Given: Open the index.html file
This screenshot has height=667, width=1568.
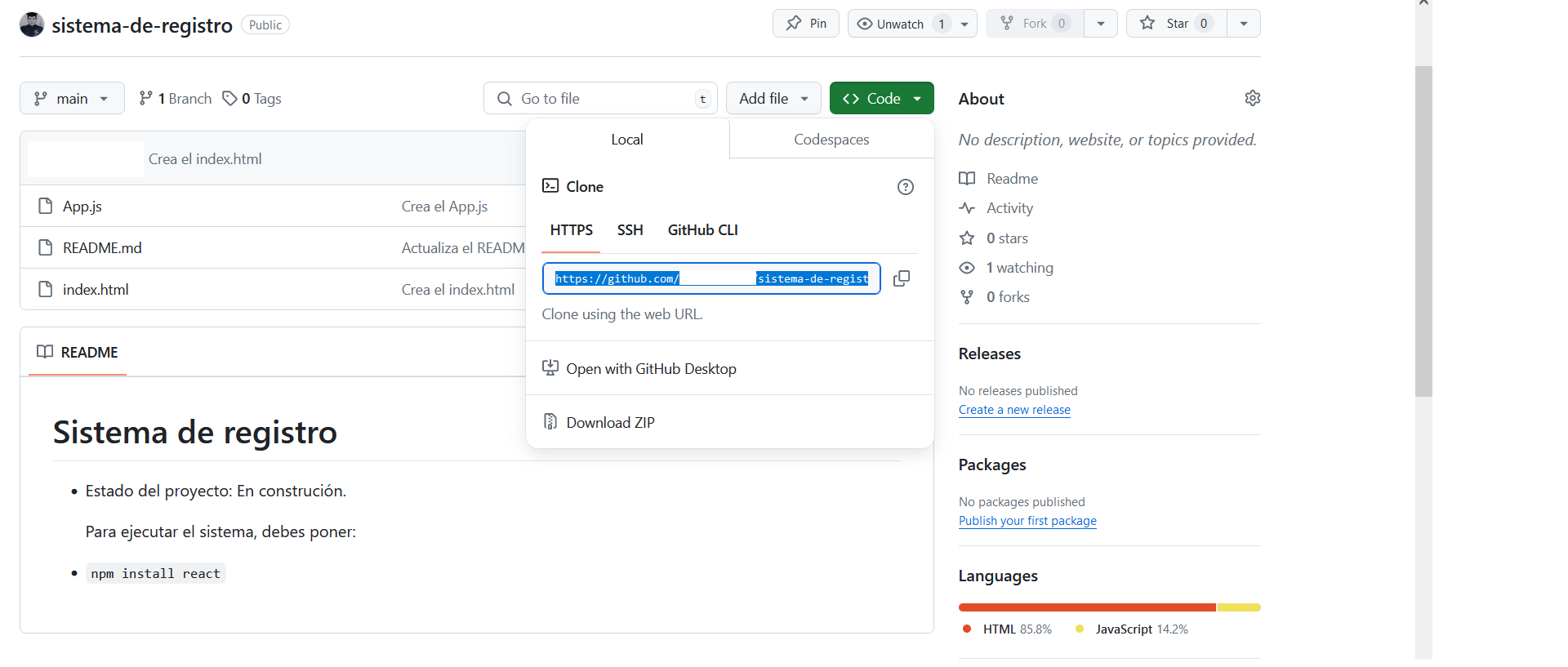Looking at the screenshot, I should point(96,290).
